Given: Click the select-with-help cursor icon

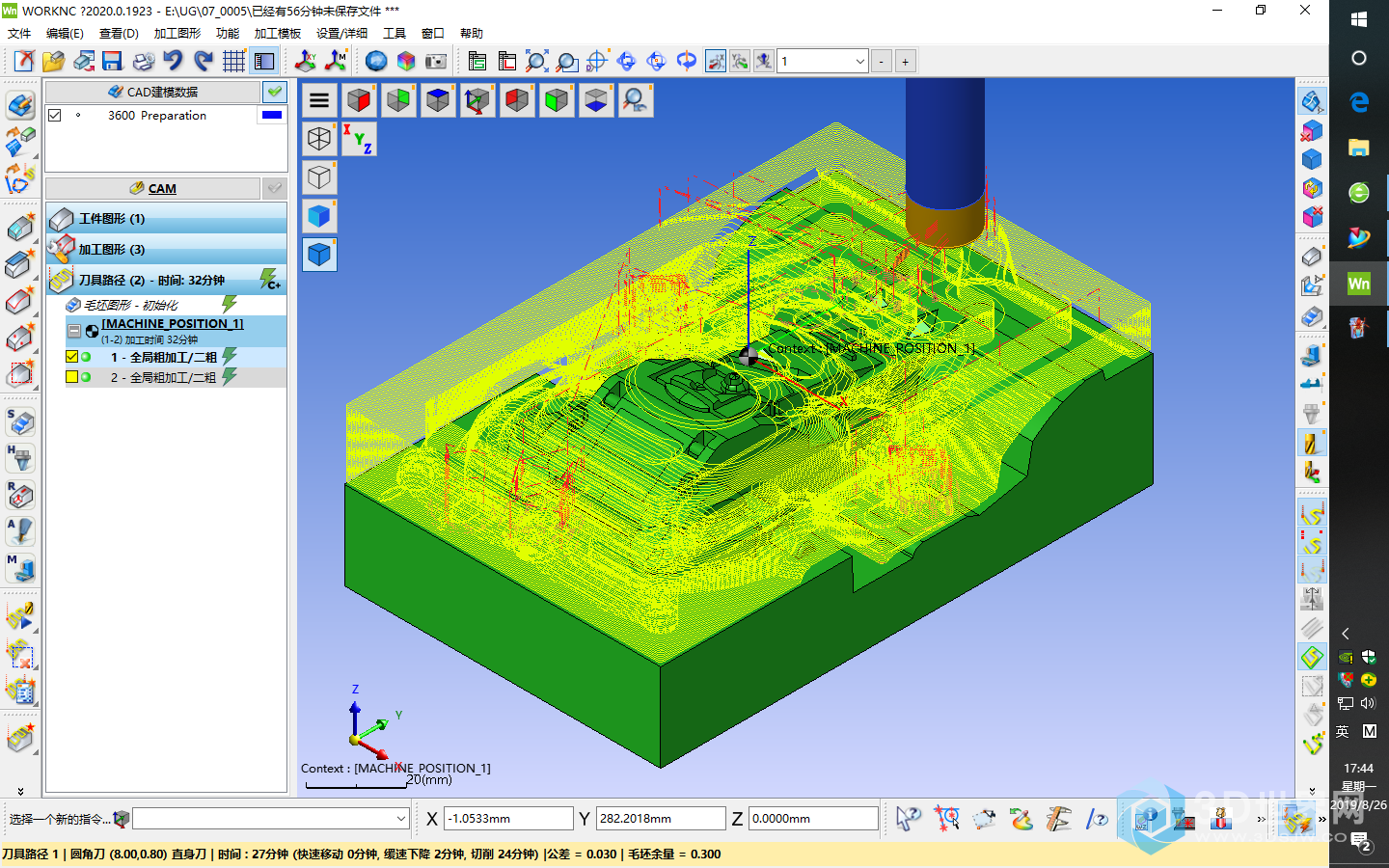Looking at the screenshot, I should (909, 819).
